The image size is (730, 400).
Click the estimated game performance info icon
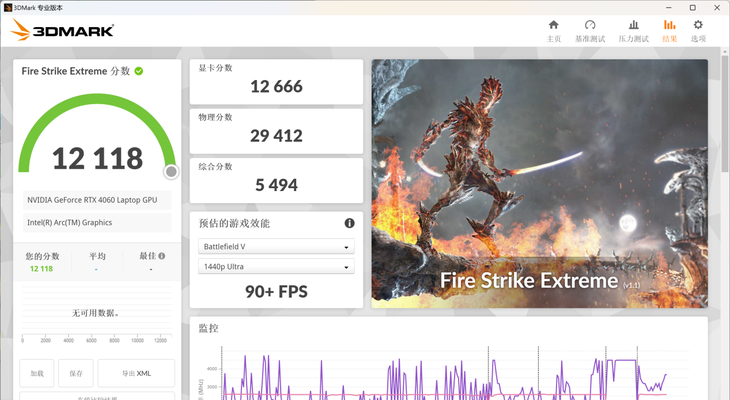349,223
